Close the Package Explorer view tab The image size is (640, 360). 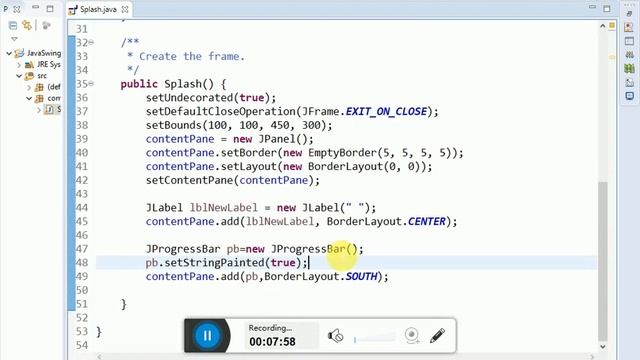pyautogui.click(x=17, y=9)
